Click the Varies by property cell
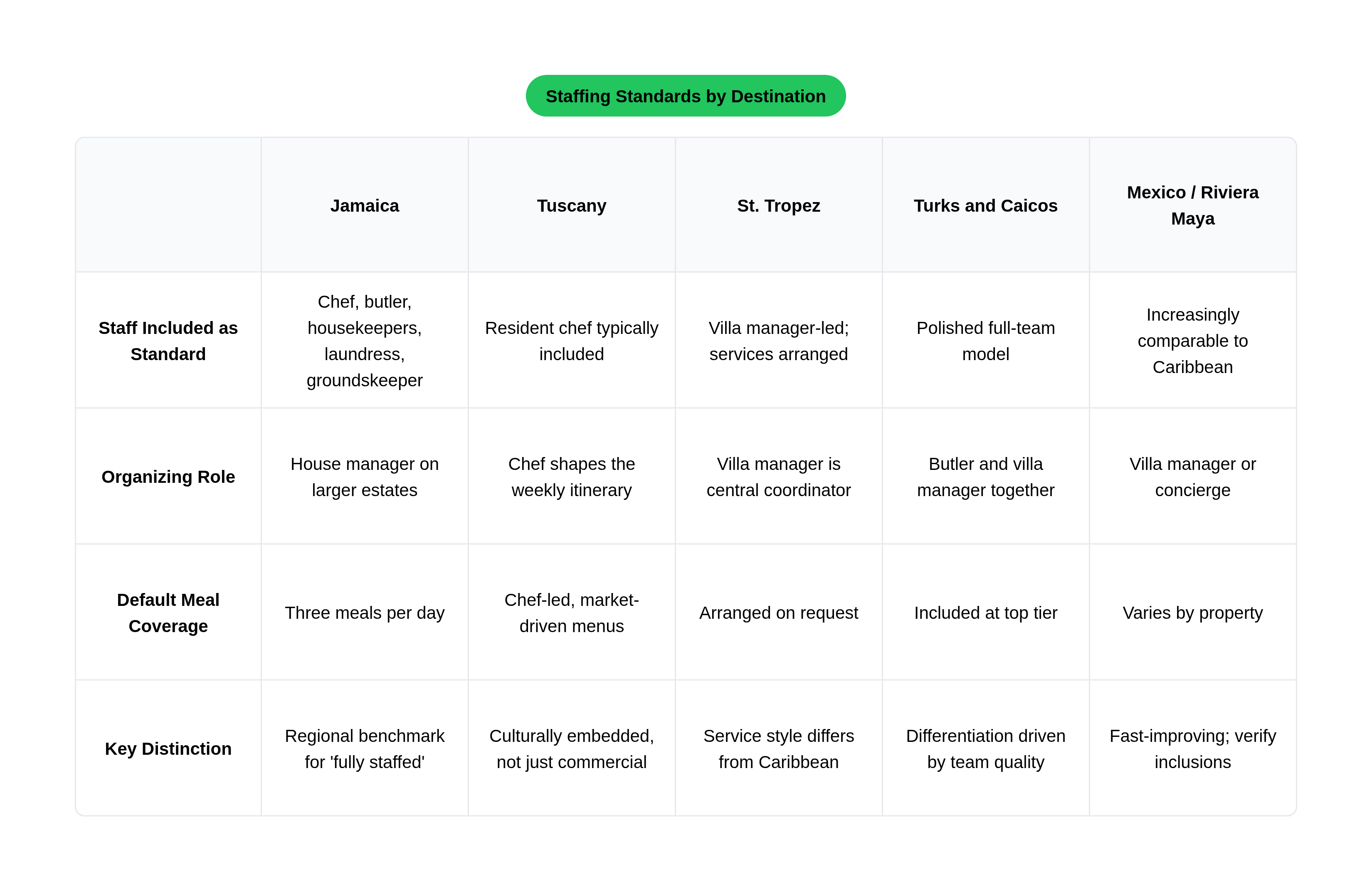This screenshot has height=892, width=1372. tap(1193, 613)
